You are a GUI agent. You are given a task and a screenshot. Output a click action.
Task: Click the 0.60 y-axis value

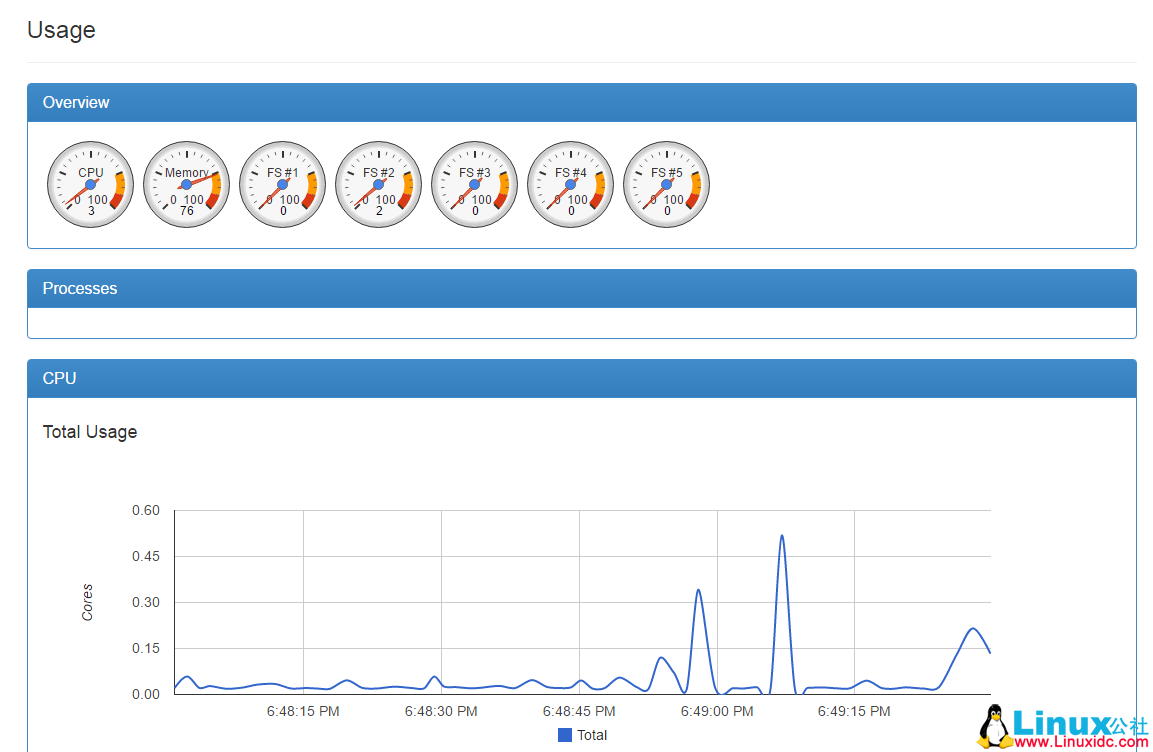(x=146, y=510)
